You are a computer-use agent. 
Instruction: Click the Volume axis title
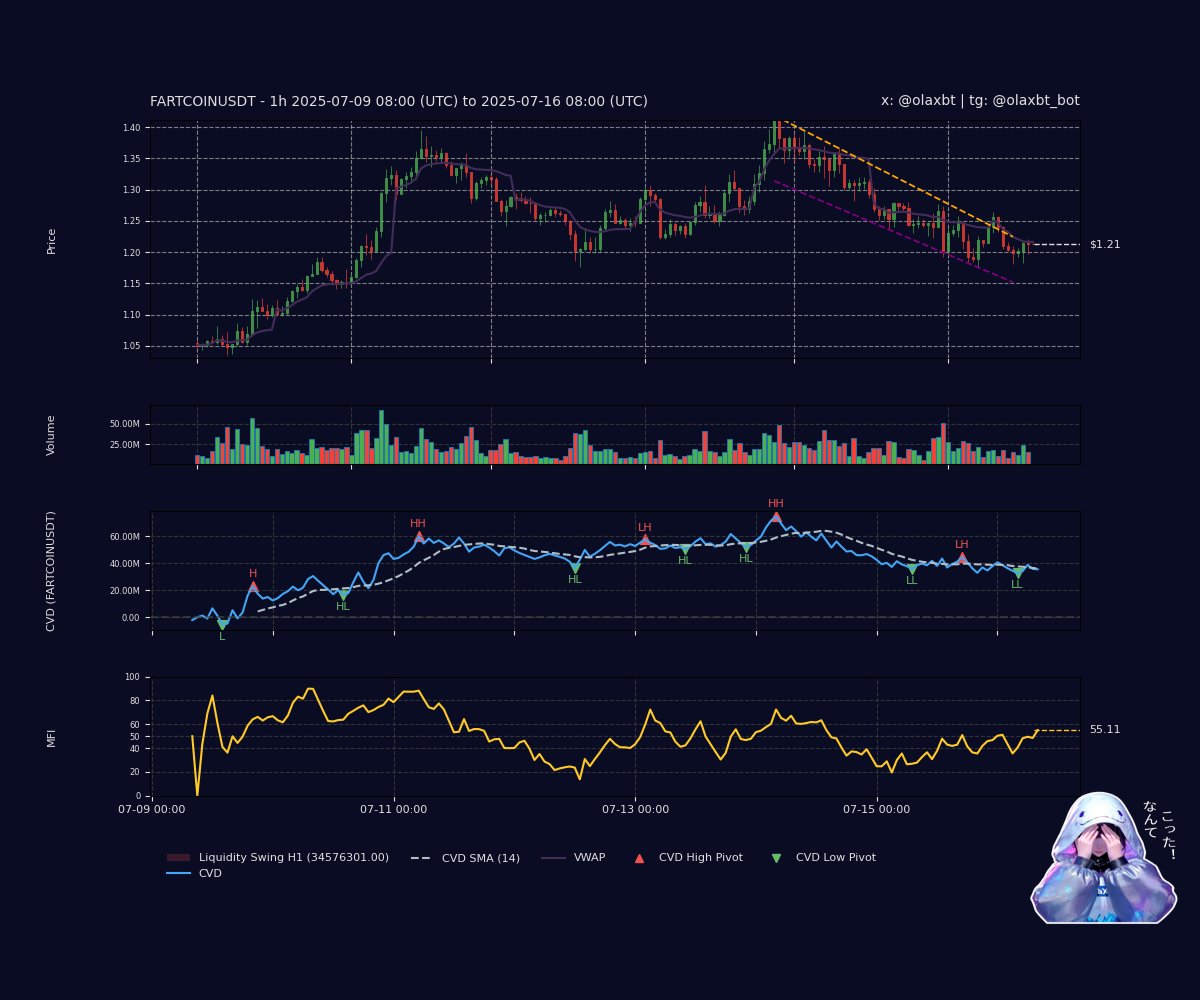coord(51,435)
